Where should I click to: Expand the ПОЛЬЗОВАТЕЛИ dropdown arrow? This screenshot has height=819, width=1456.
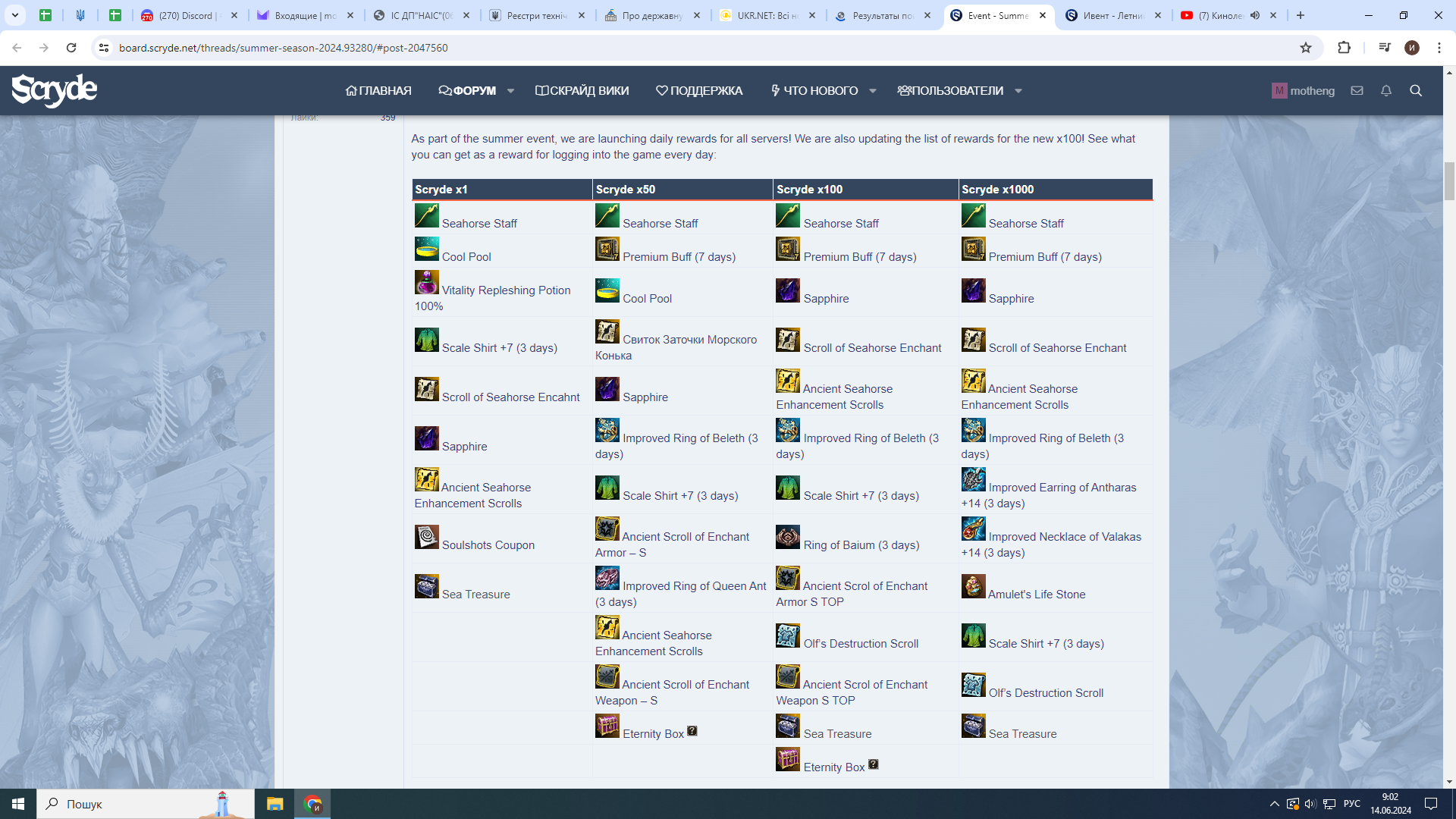(1018, 91)
